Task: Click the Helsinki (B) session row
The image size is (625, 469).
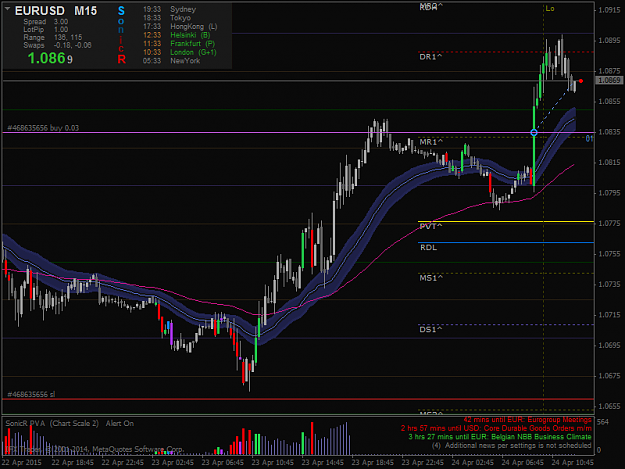Action: 177,35
